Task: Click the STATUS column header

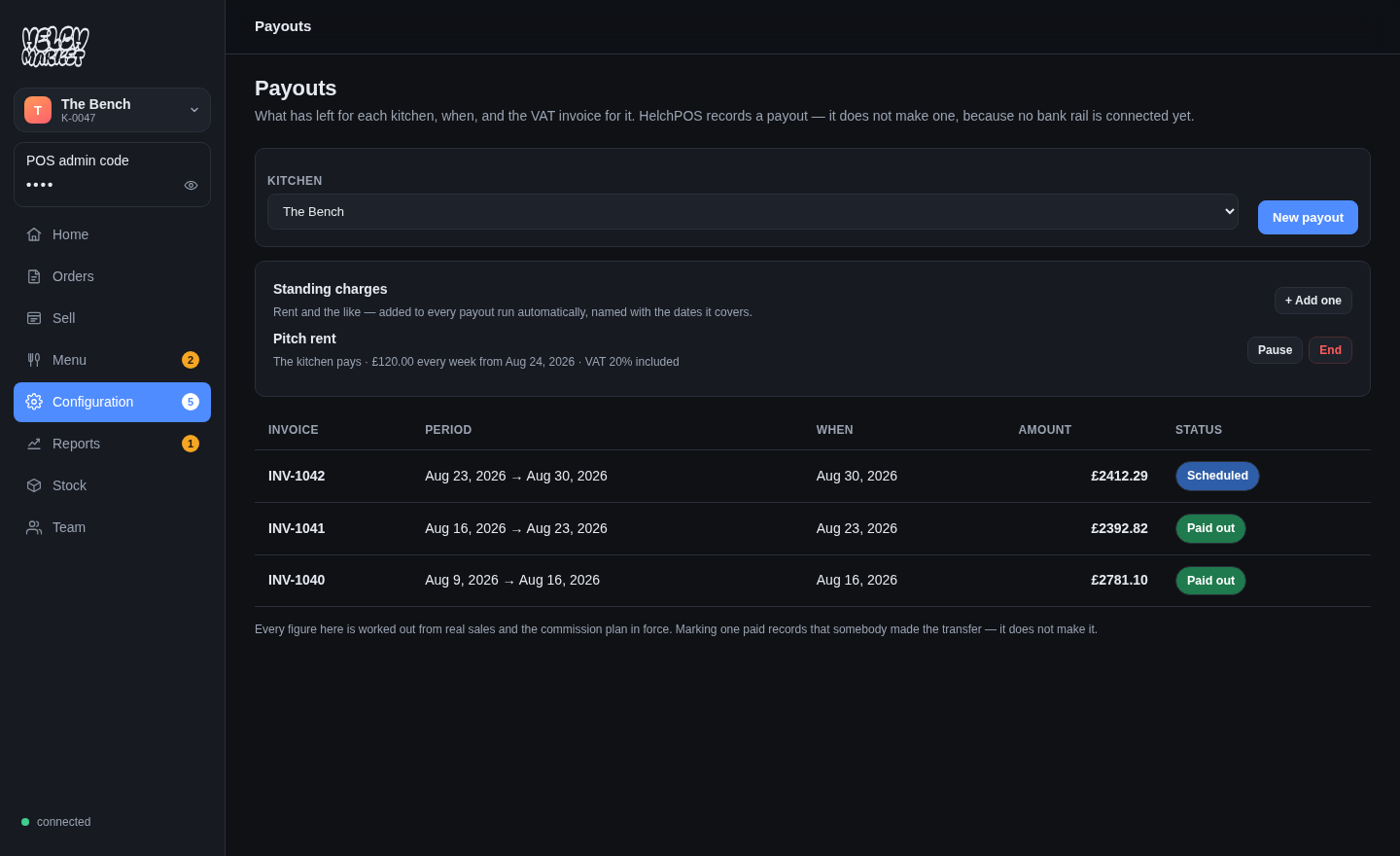Action: tap(1199, 430)
